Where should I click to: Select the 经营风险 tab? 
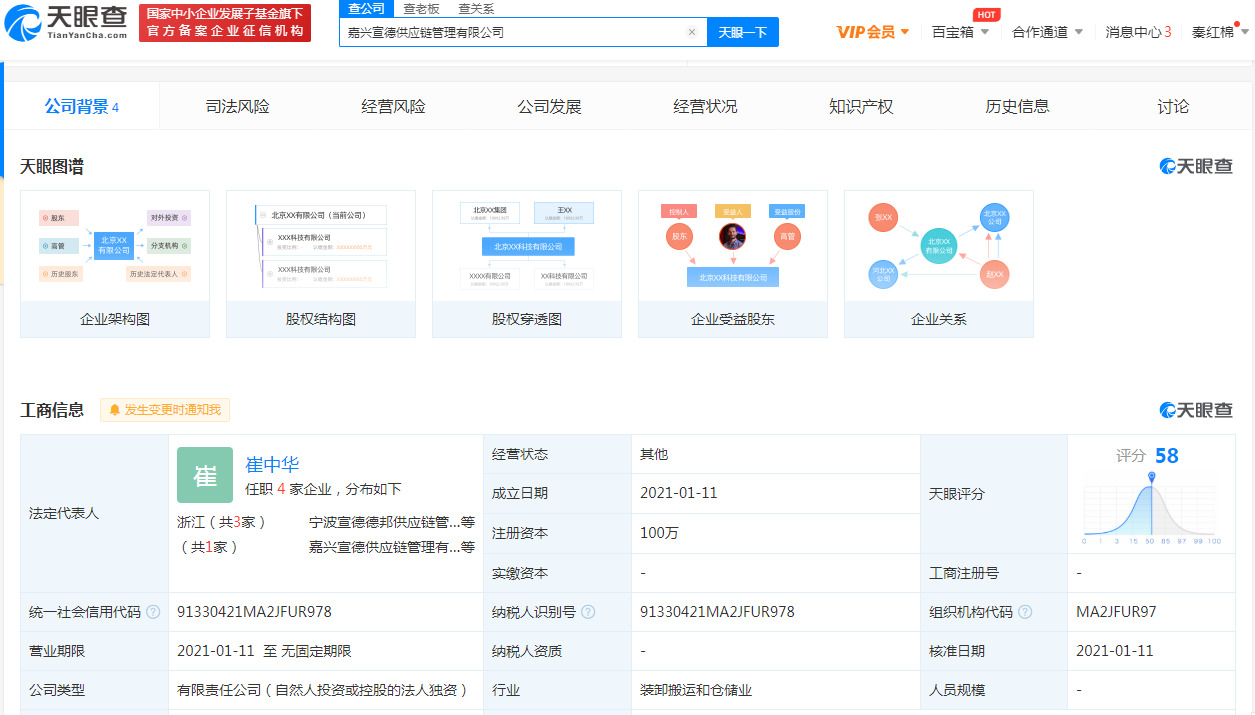click(393, 106)
